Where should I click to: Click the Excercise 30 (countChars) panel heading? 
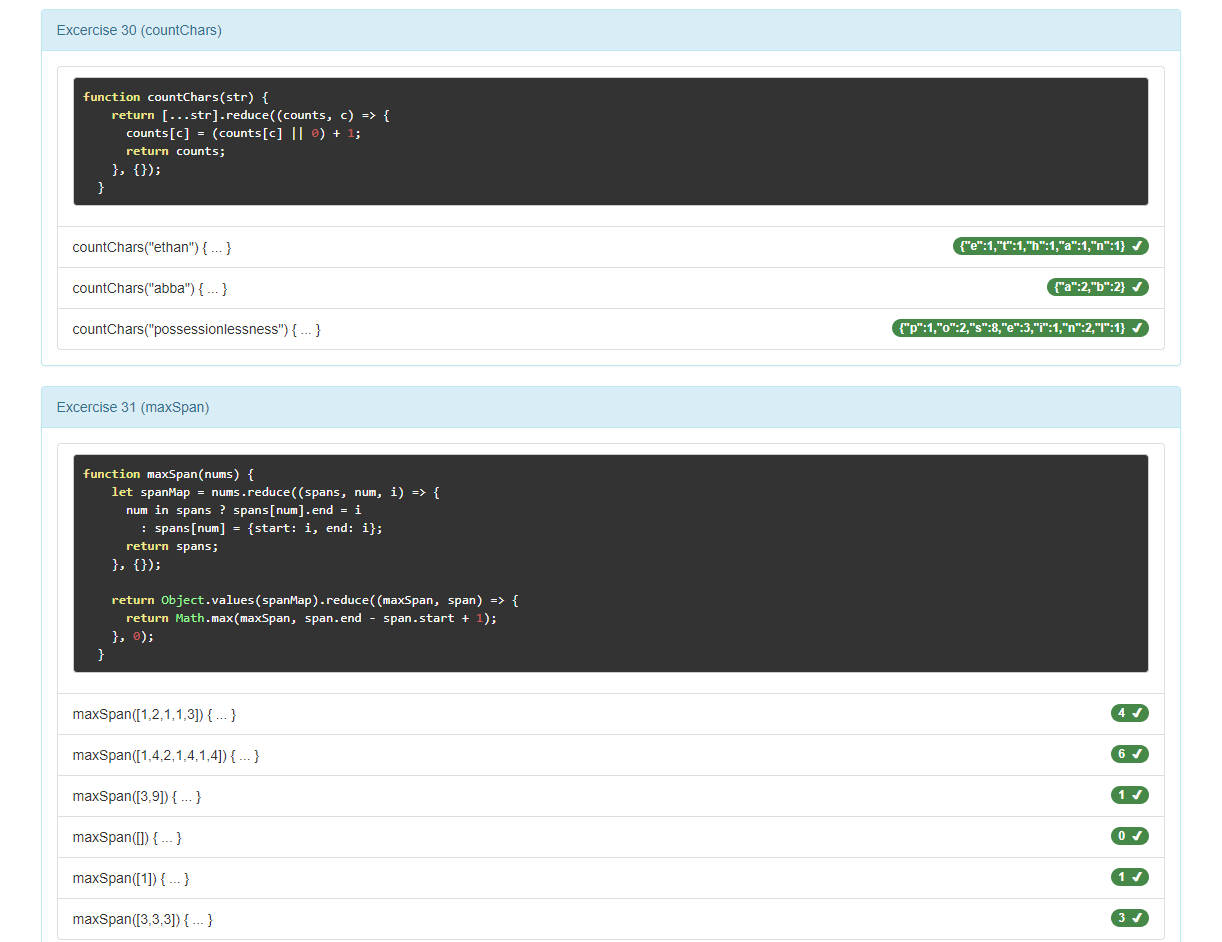pos(610,30)
